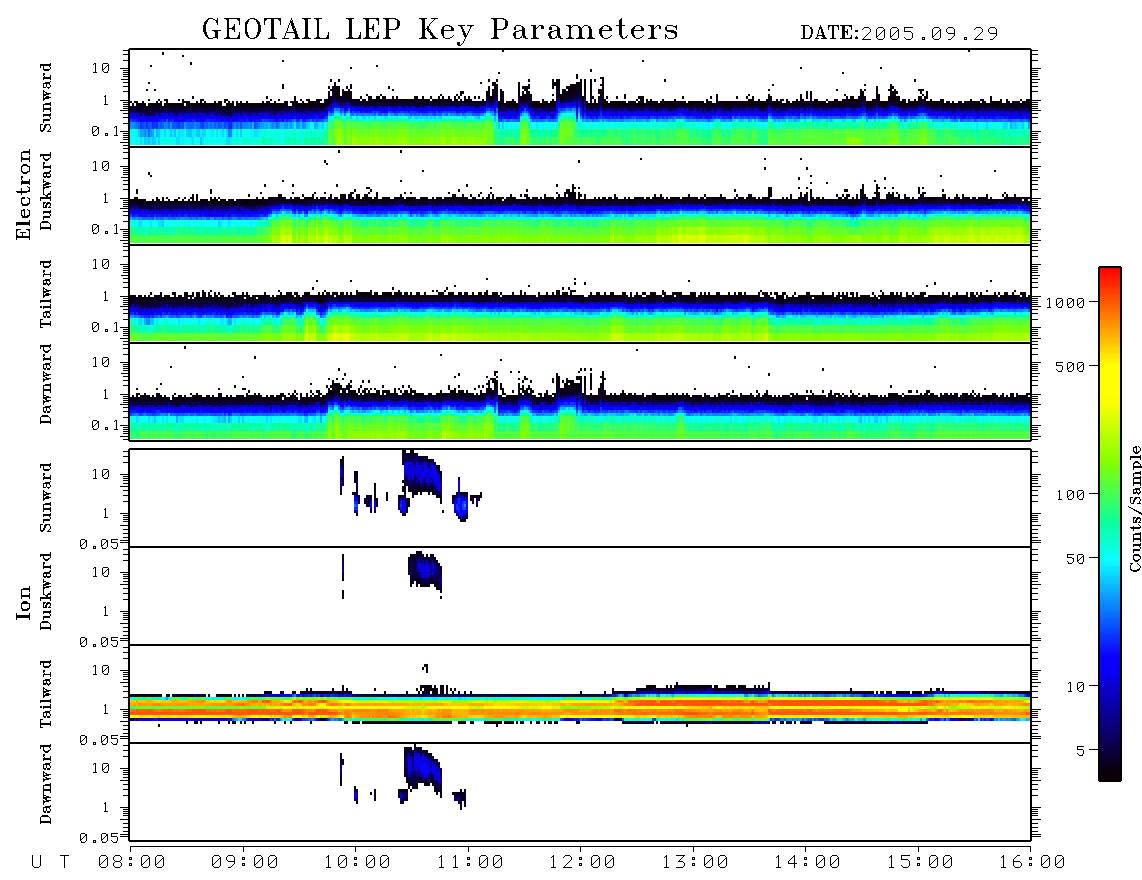Viewport: 1142px width, 880px height.
Task: Select the Electron "Sunward" axis label
Action: pyautogui.click(x=46, y=98)
